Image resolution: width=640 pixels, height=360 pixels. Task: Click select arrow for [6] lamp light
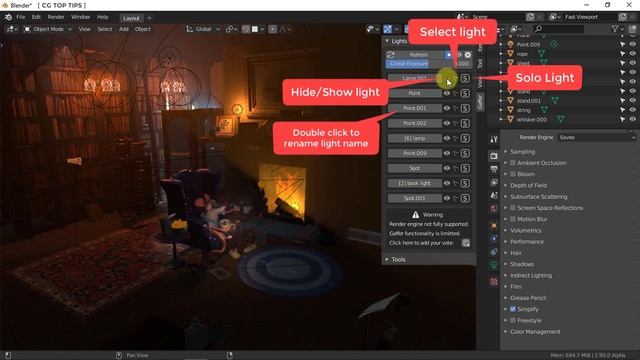[x=456, y=138]
